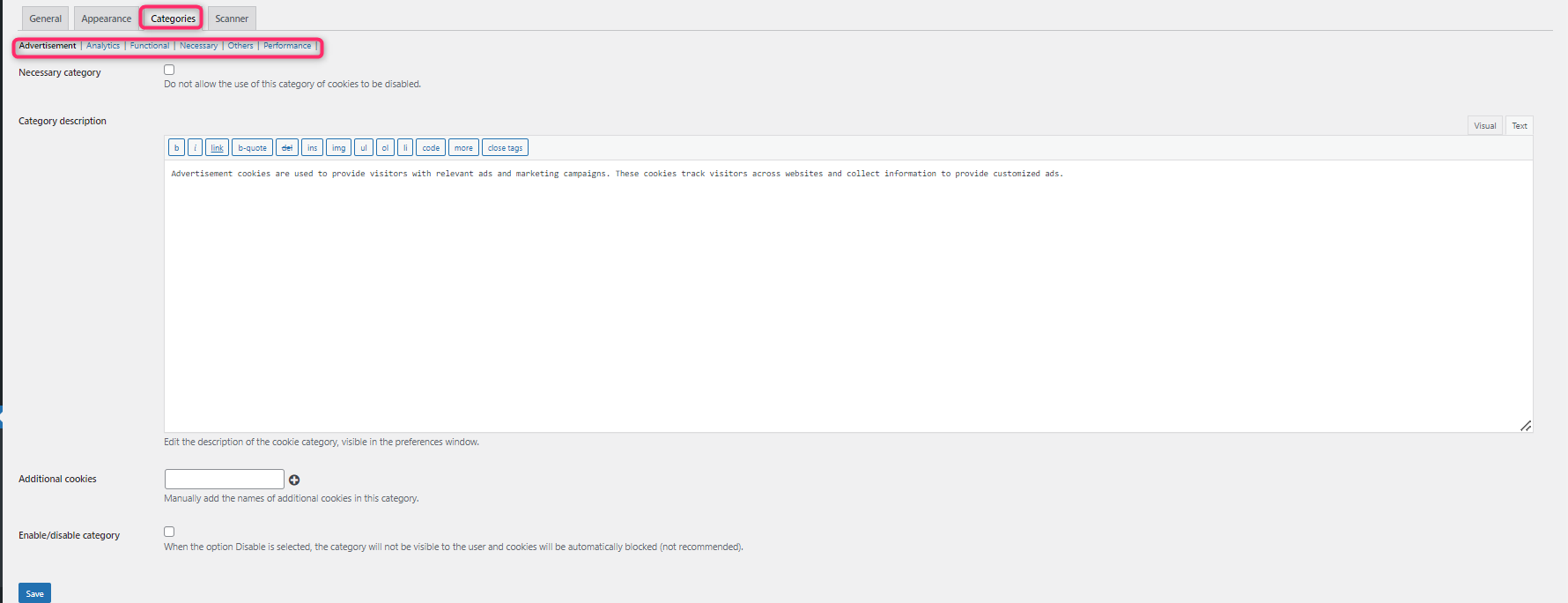Click the text area resize handle
This screenshot has height=603, width=1568.
tap(1526, 426)
